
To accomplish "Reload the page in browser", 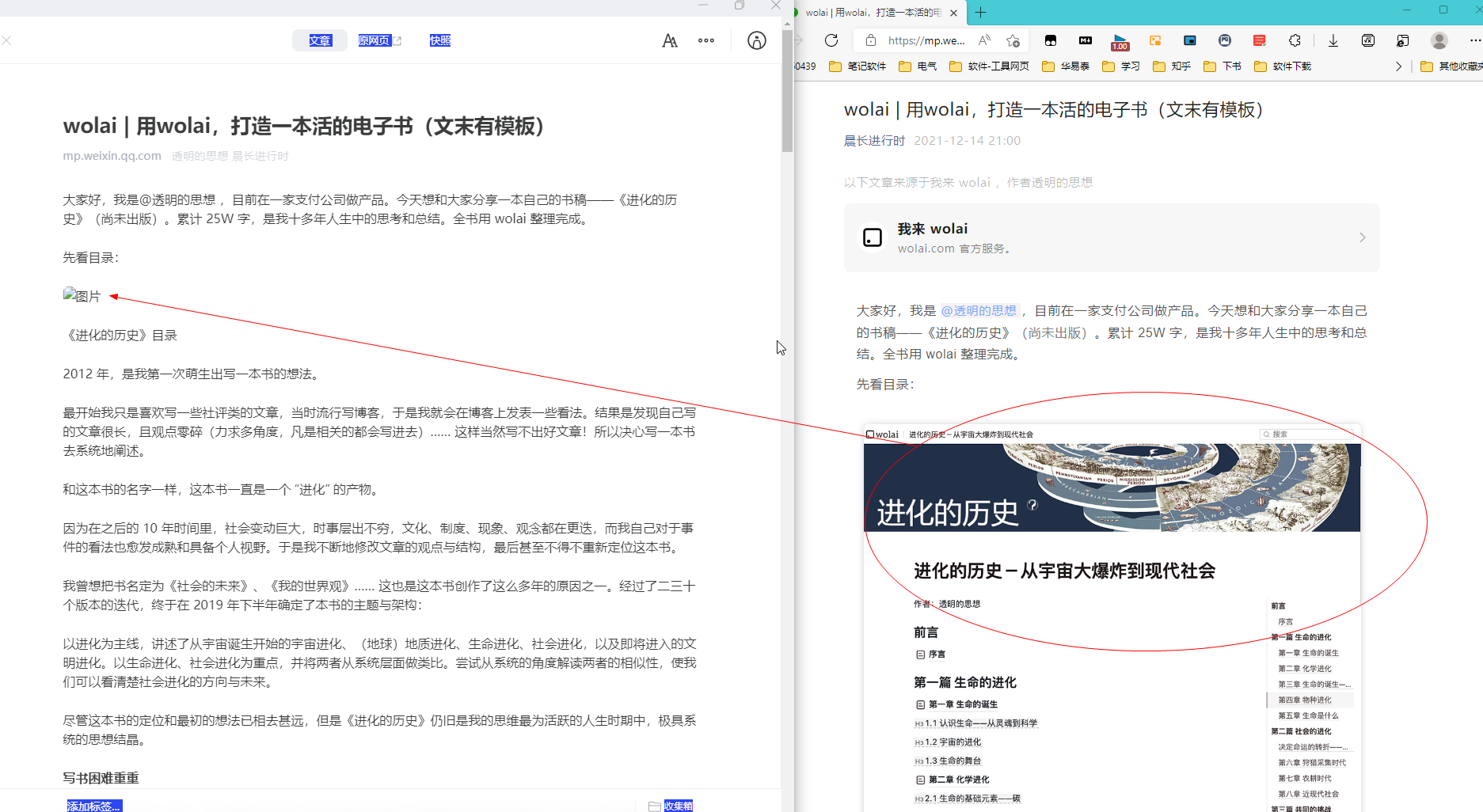I will [831, 40].
